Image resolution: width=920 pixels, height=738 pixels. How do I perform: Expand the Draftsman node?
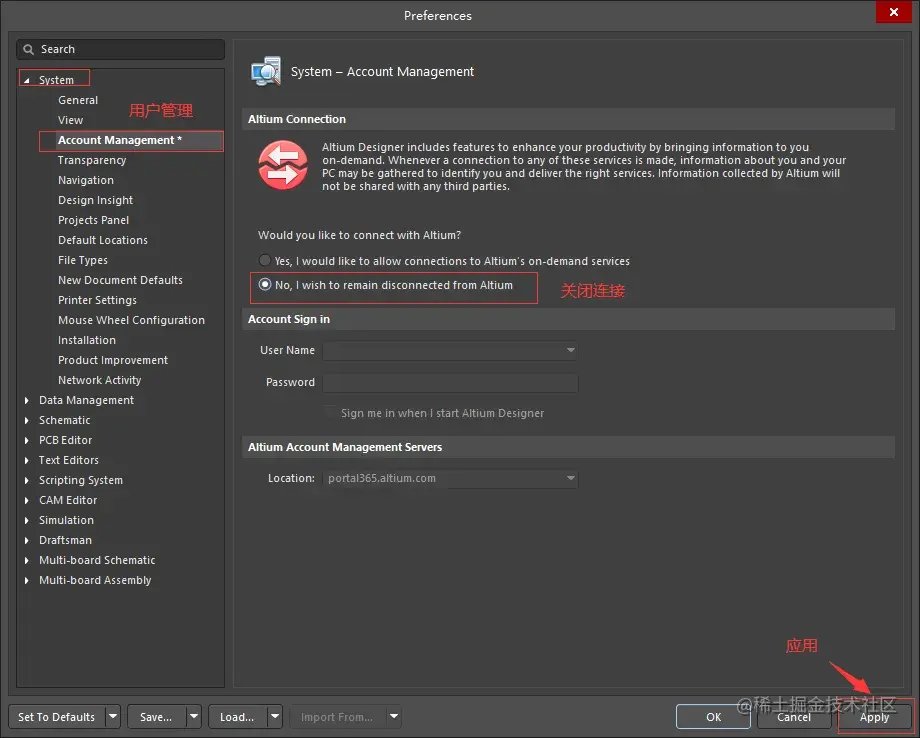[26, 540]
